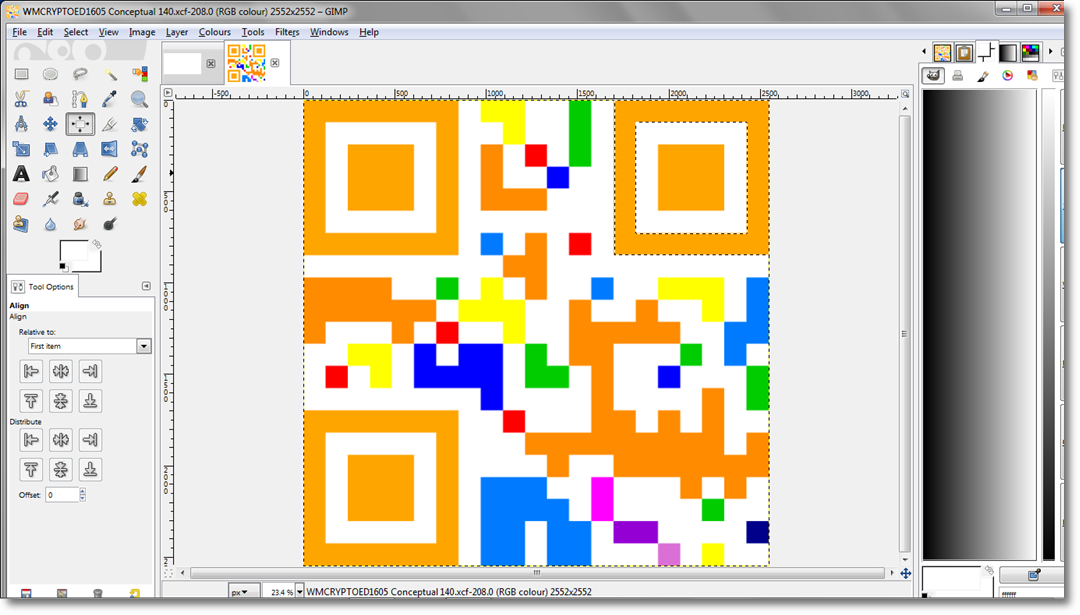Select the Paintbrush tool
1080x615 pixels.
(x=139, y=174)
